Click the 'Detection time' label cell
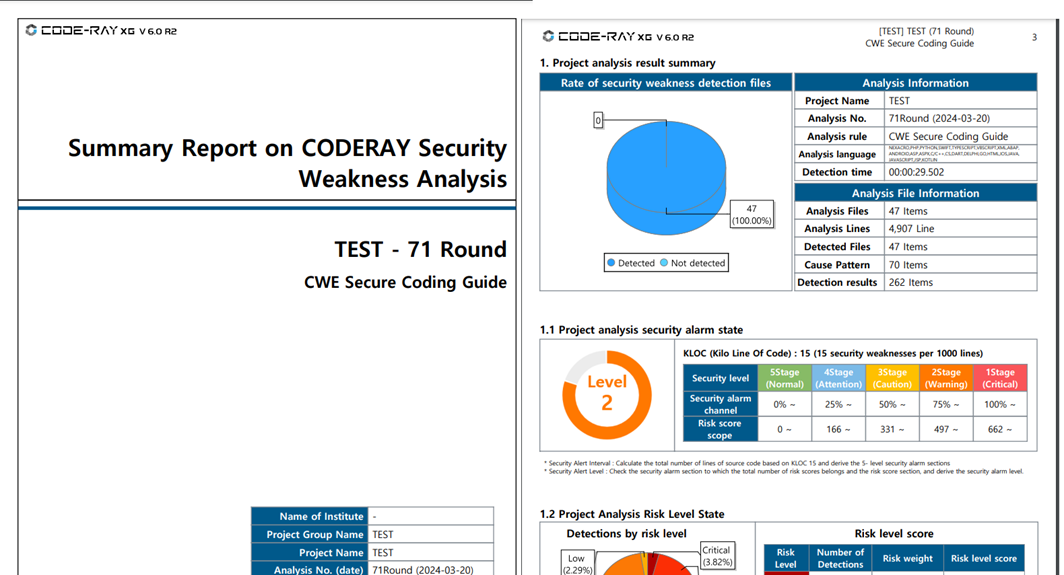 (x=839, y=172)
